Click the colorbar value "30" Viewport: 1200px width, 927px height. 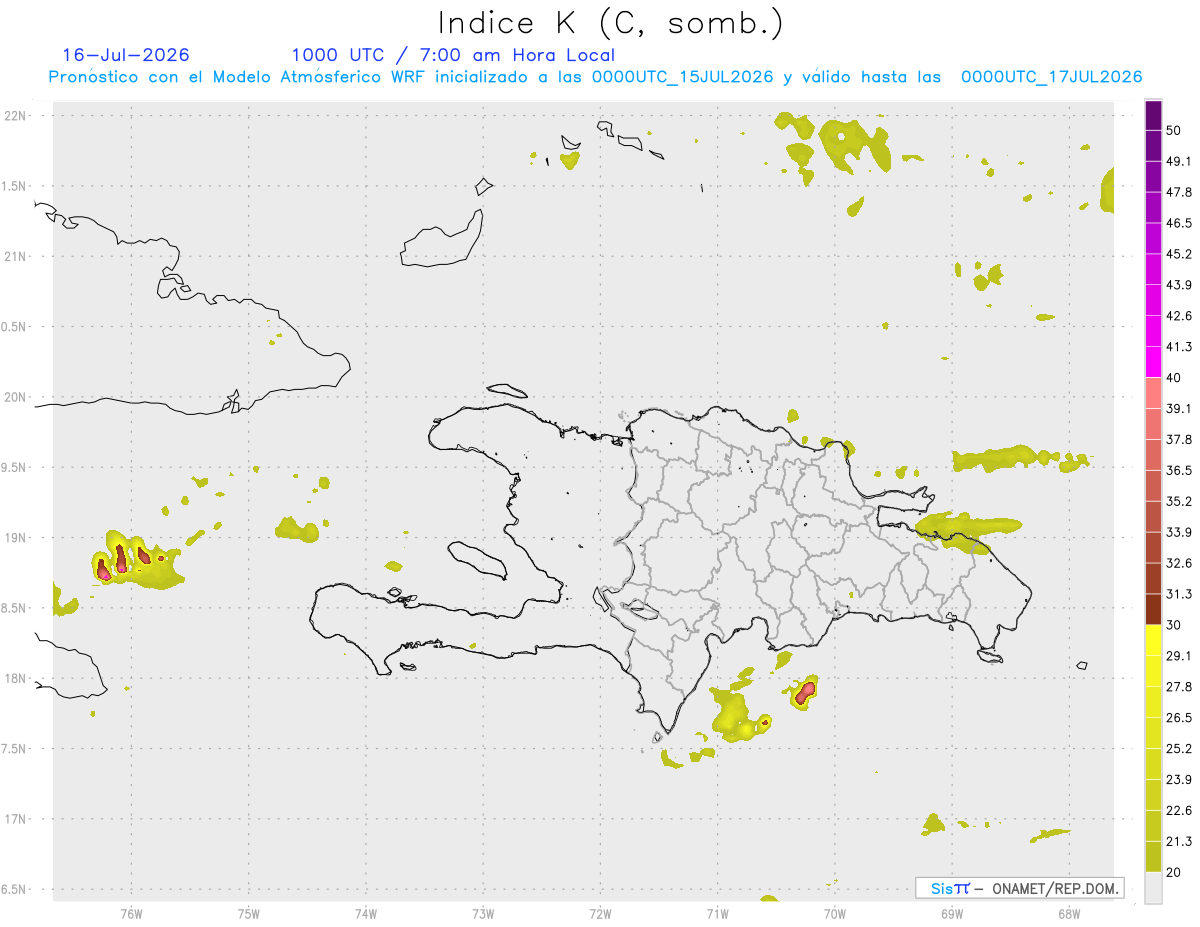click(x=1174, y=625)
